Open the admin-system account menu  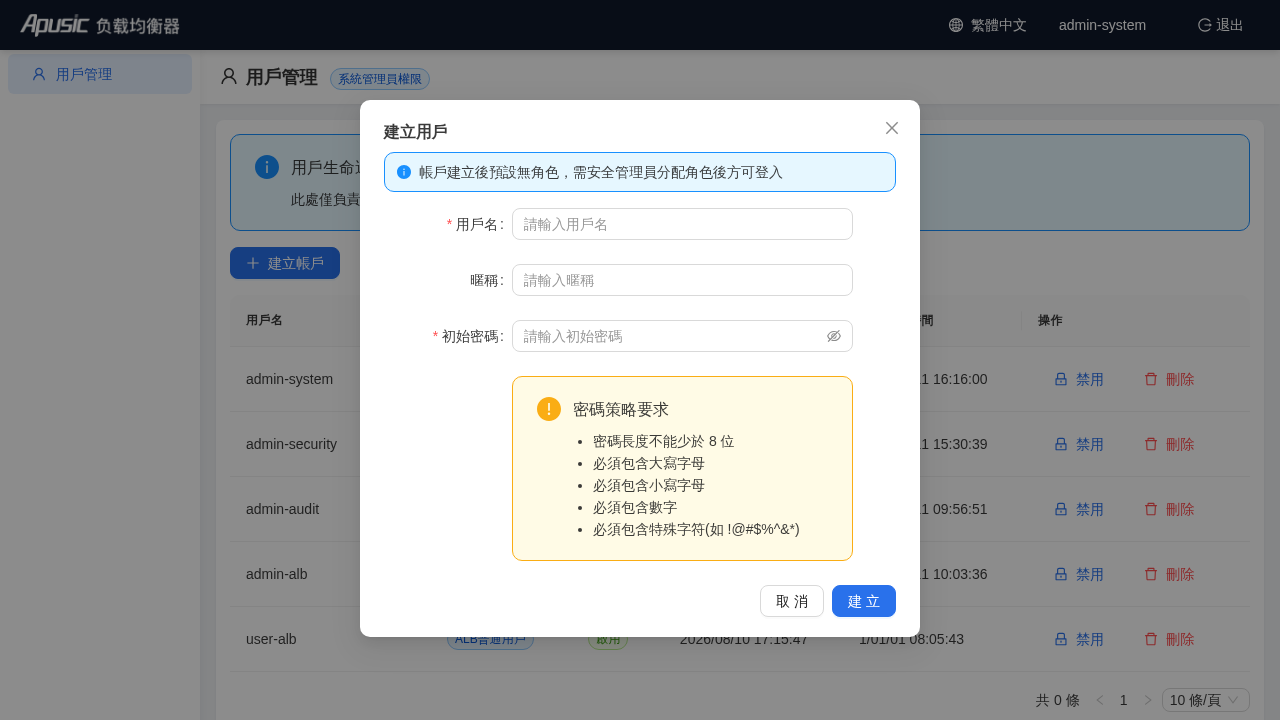pyautogui.click(x=1102, y=25)
